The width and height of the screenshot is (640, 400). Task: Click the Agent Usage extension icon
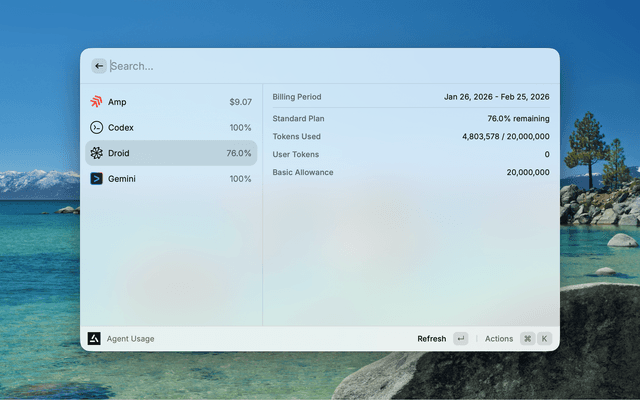(94, 339)
